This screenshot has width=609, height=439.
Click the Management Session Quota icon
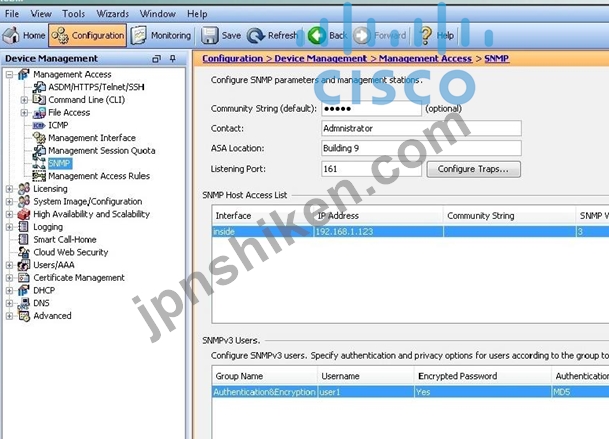pos(39,151)
